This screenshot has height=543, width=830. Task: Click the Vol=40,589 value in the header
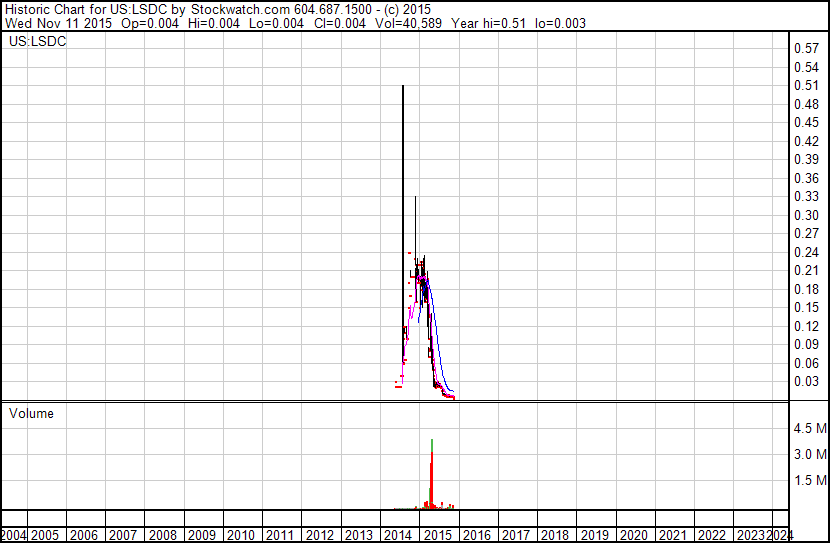click(x=408, y=23)
